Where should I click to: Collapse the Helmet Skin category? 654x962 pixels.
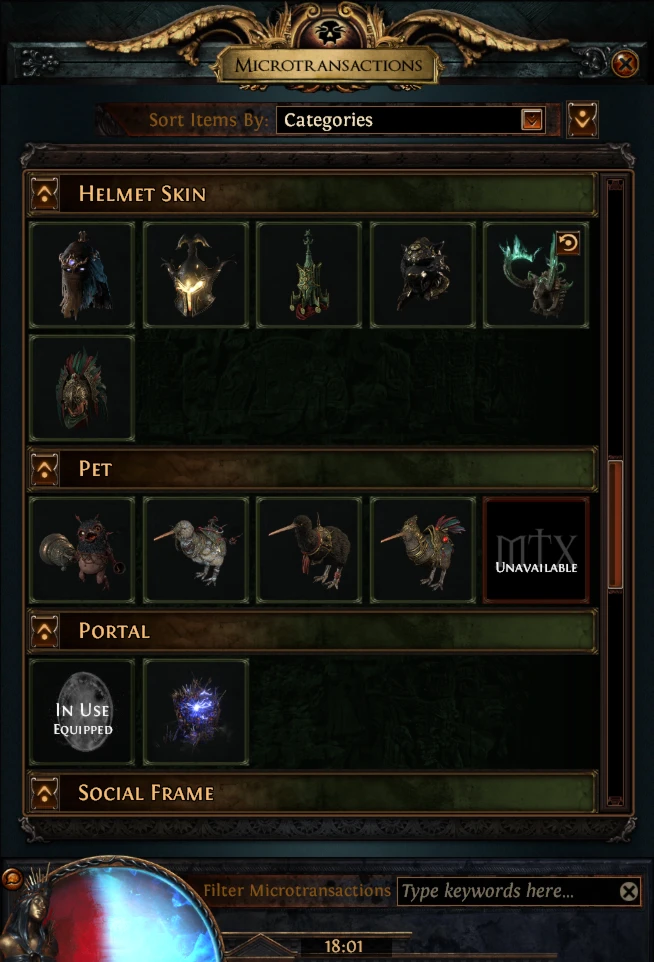coord(45,194)
